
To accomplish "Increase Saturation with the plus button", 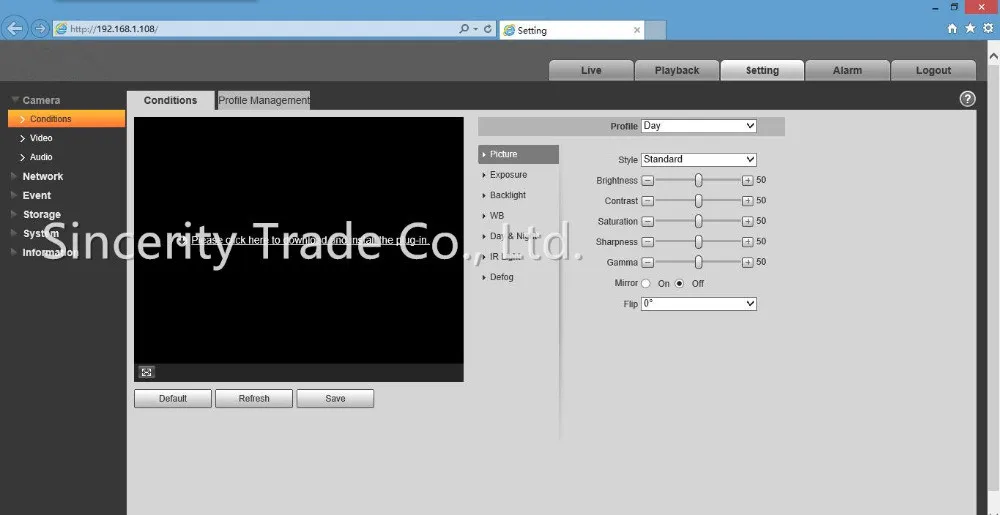I will (x=747, y=221).
